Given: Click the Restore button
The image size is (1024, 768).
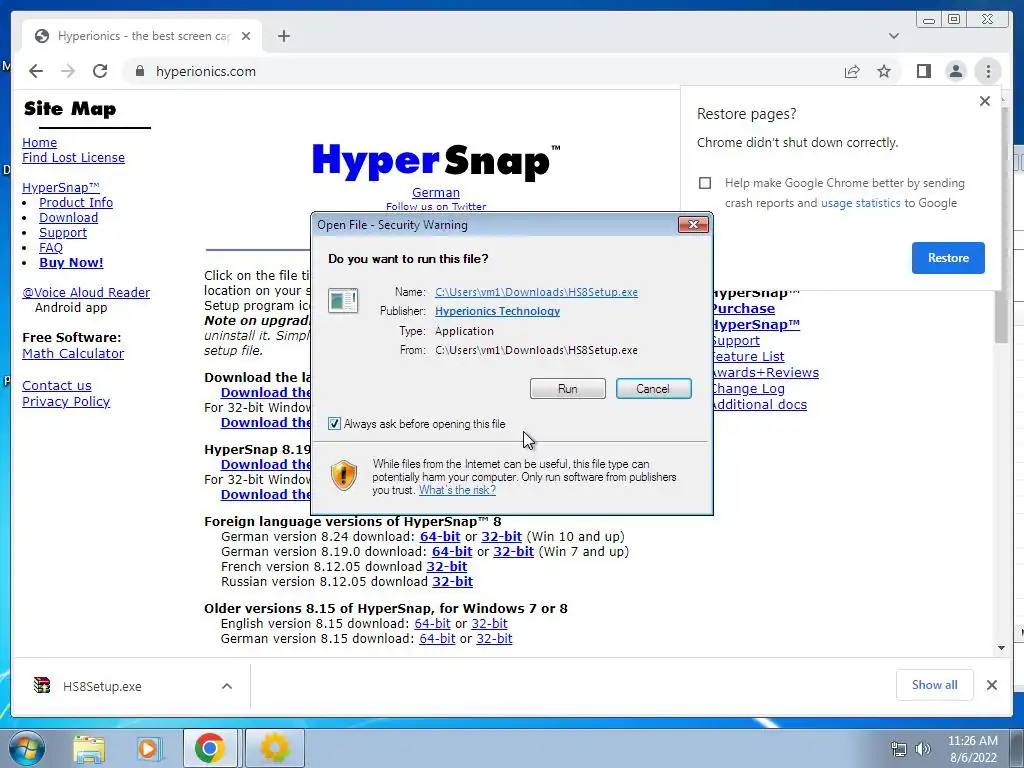Looking at the screenshot, I should 948,258.
